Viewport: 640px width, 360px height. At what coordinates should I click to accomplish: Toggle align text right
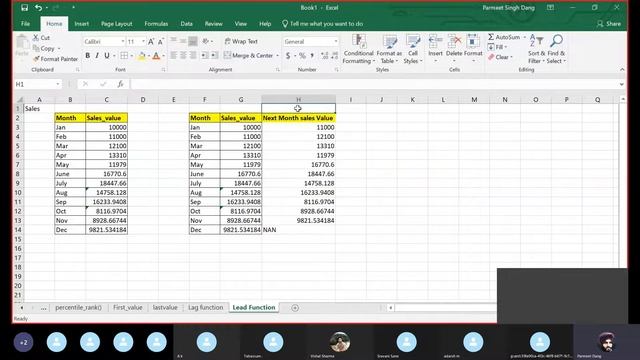[193, 56]
